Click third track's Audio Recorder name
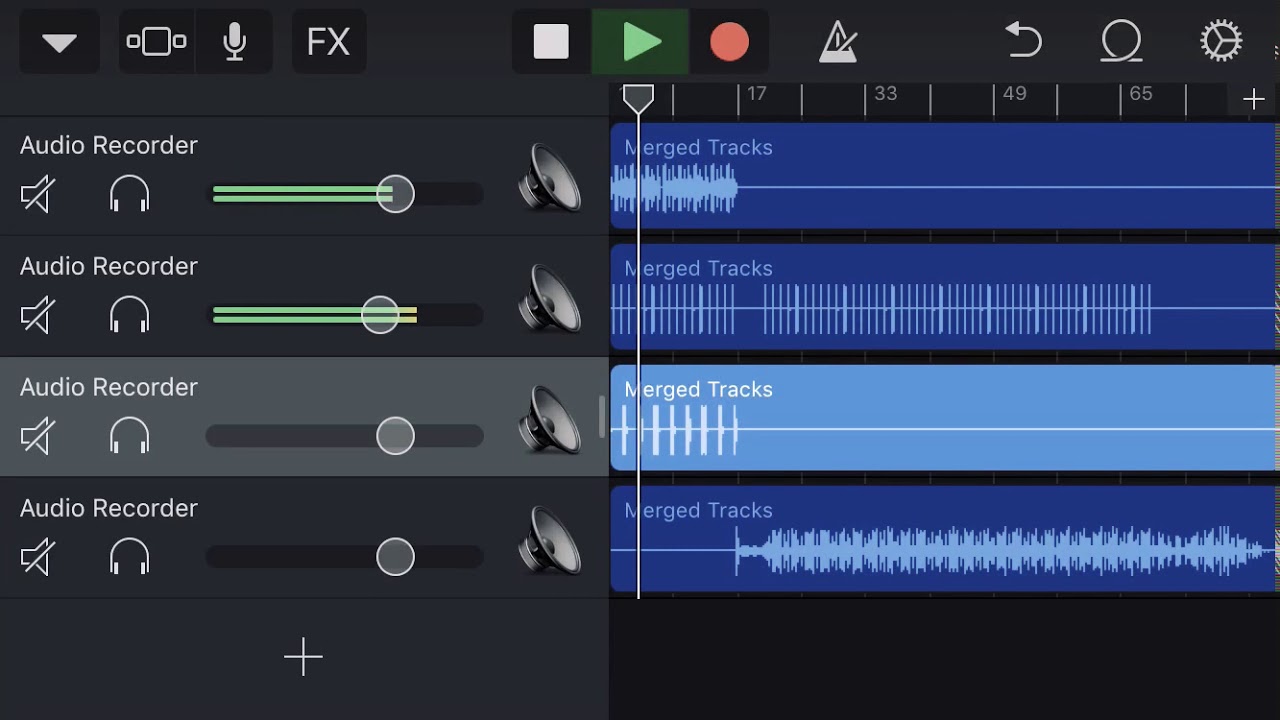This screenshot has height=720, width=1280. click(x=109, y=387)
